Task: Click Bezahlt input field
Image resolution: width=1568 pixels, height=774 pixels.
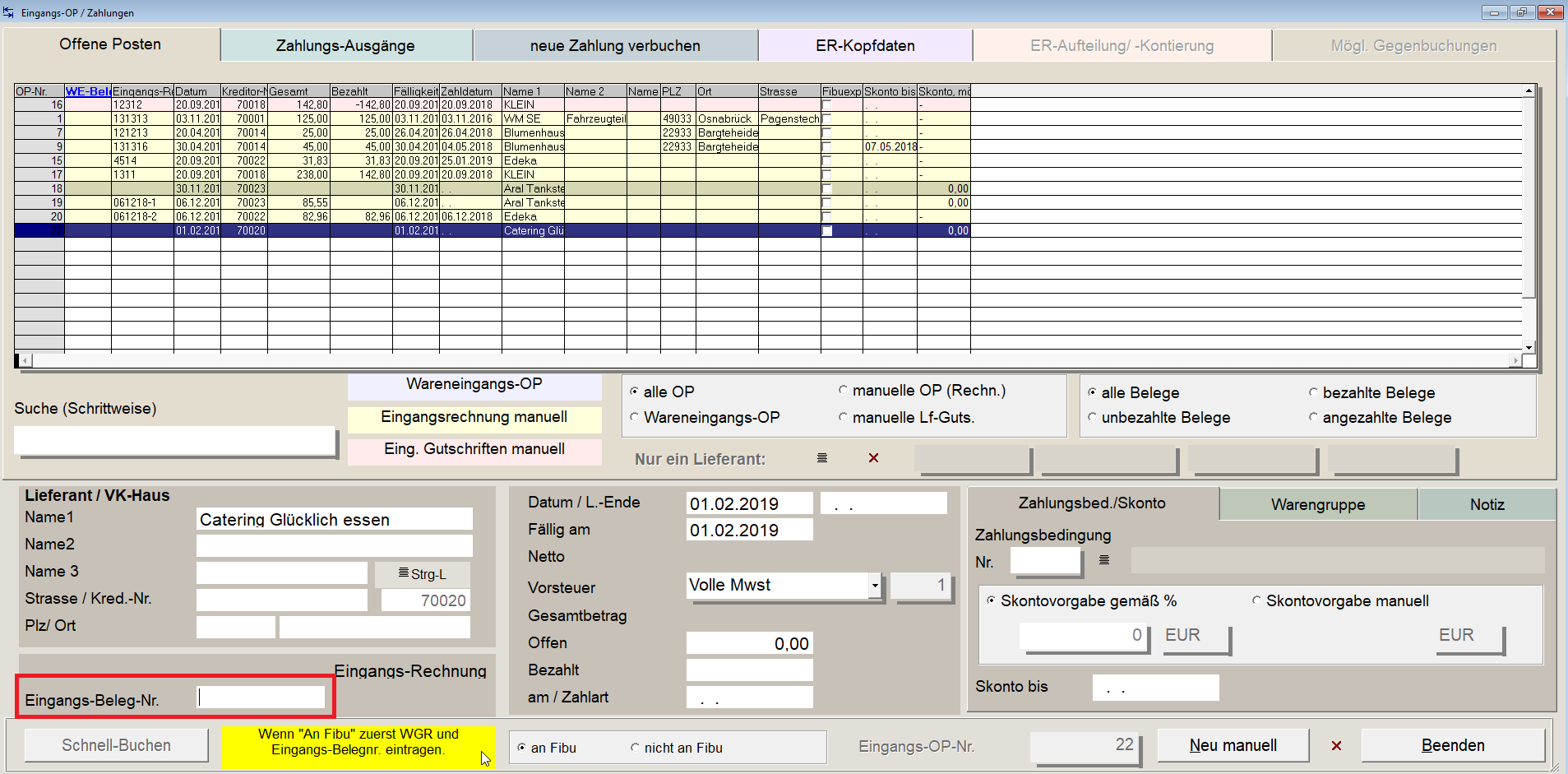Action: coord(750,670)
